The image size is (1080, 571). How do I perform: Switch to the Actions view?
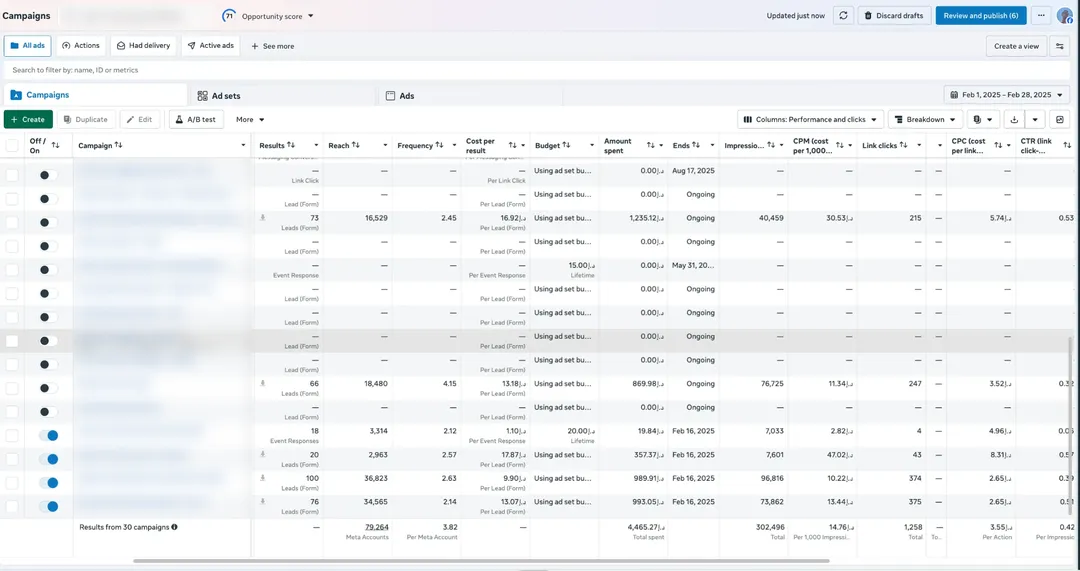pos(81,46)
